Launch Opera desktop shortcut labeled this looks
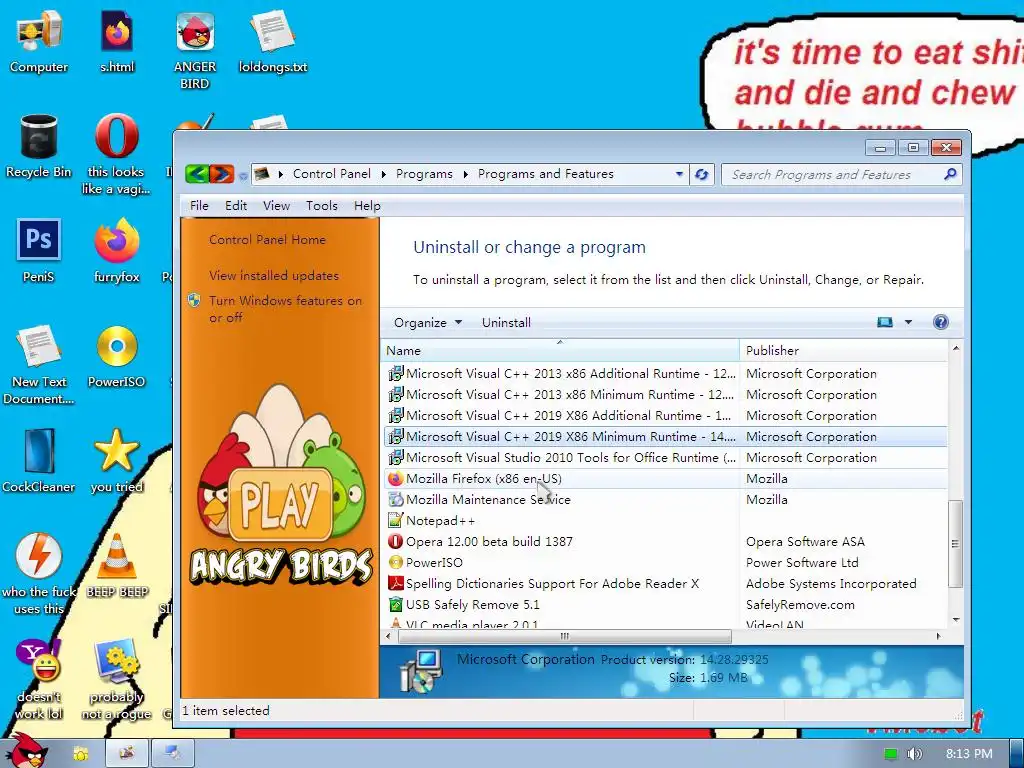The image size is (1024, 768). pos(116,155)
